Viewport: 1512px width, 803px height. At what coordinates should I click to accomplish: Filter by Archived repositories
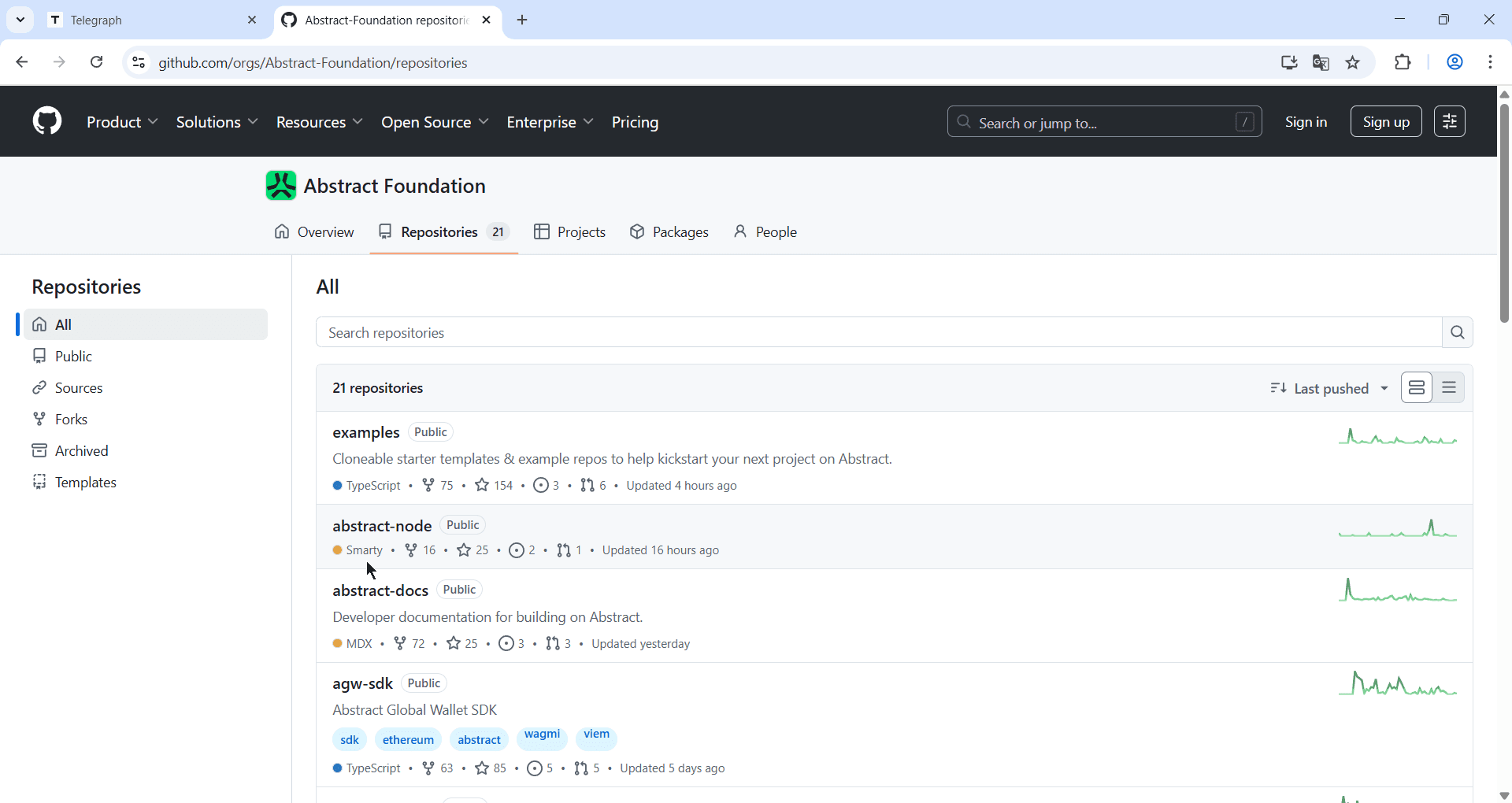146,450
